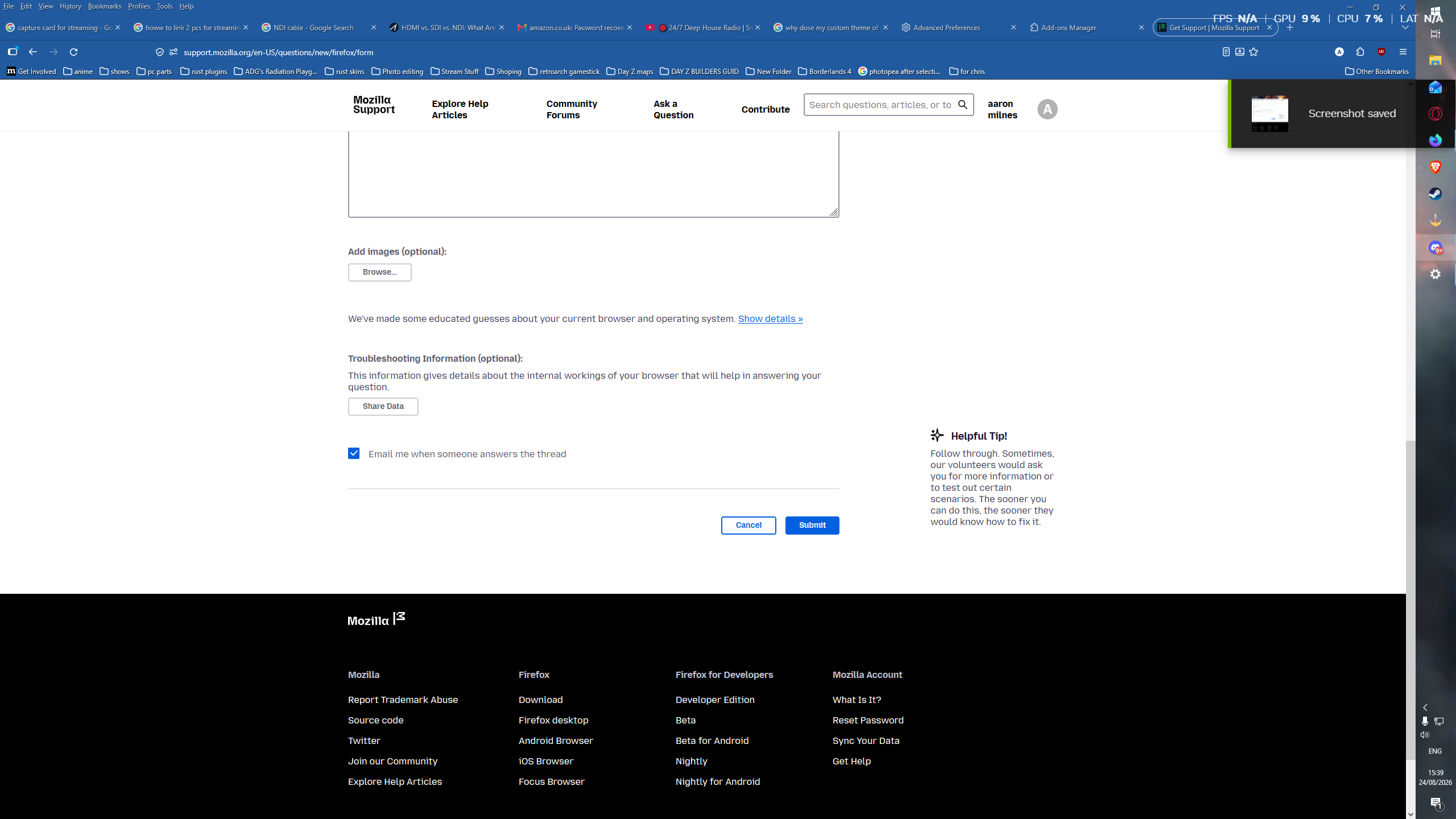Open File Explorer from taskbar

tap(1435, 60)
